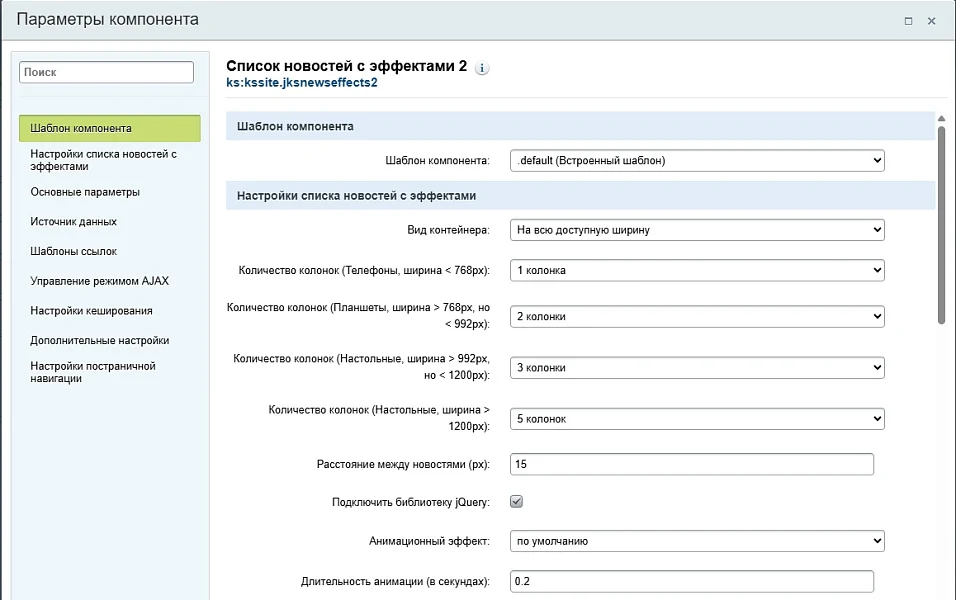Image resolution: width=956 pixels, height=600 pixels.
Task: Click the vertical scrollbar thumb
Action: coord(941,224)
